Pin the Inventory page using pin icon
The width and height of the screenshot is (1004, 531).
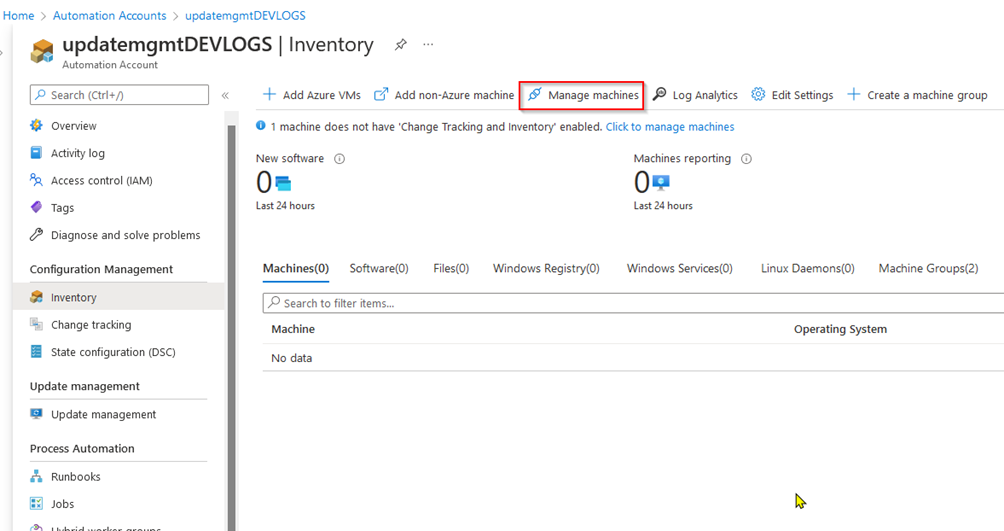(x=401, y=45)
